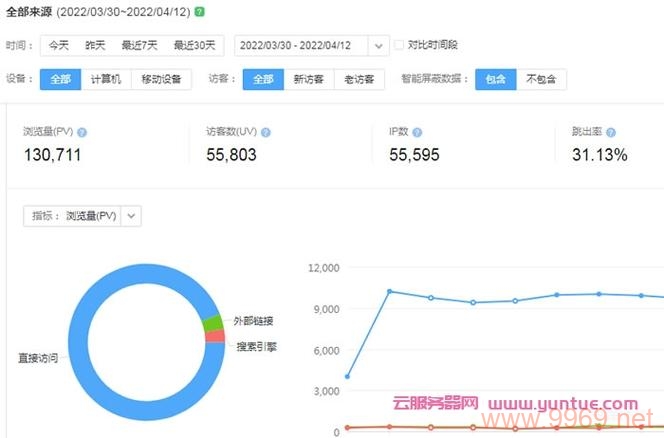Viewport: 664px width, 438px height.
Task: Select 最近7天 time range
Action: pos(139,45)
